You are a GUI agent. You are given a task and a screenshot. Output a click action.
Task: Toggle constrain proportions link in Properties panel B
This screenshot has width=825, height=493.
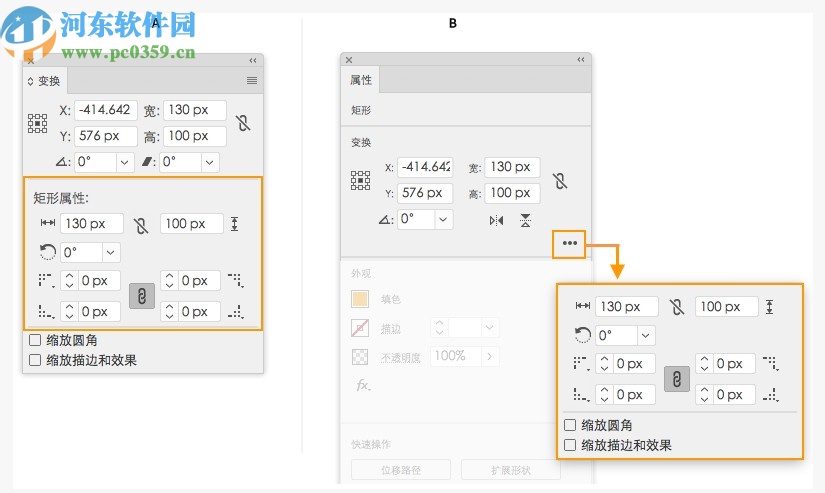coord(560,181)
